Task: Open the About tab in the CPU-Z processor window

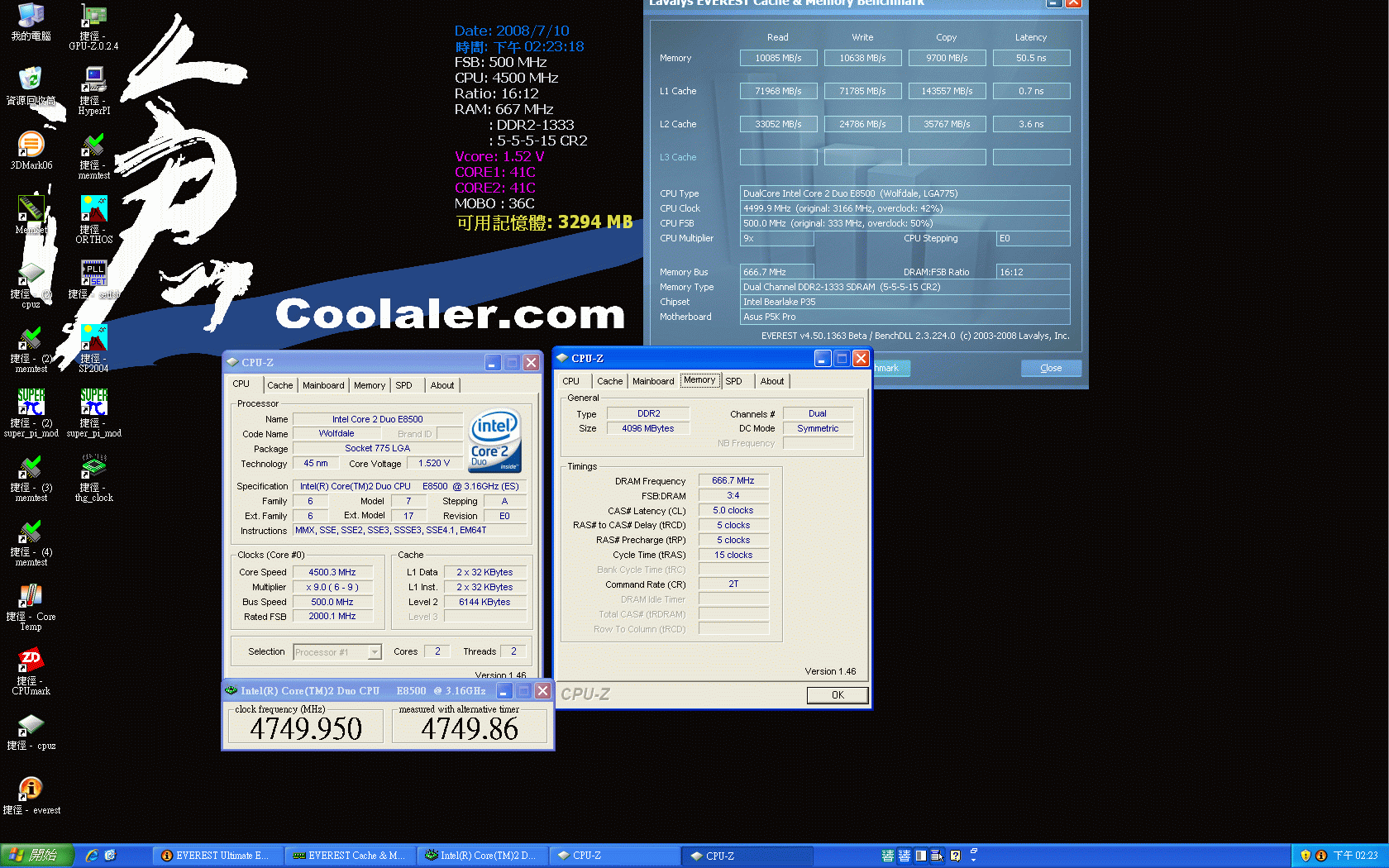Action: click(442, 385)
